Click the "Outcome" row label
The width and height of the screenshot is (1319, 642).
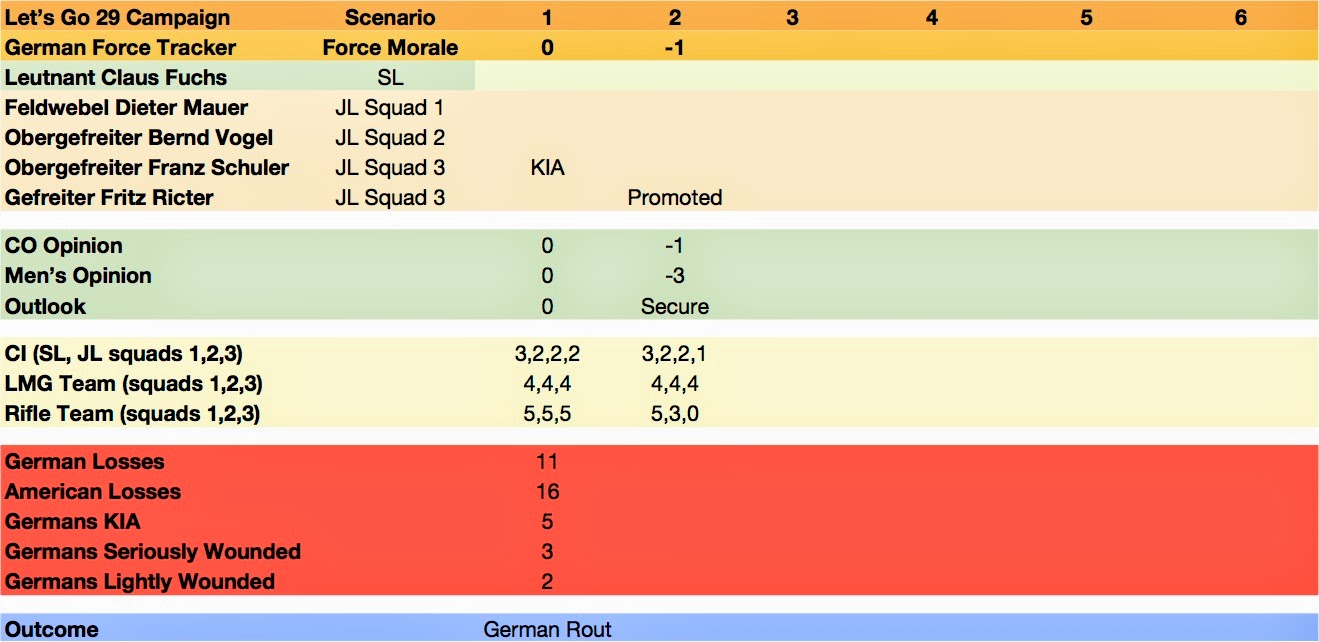point(52,630)
